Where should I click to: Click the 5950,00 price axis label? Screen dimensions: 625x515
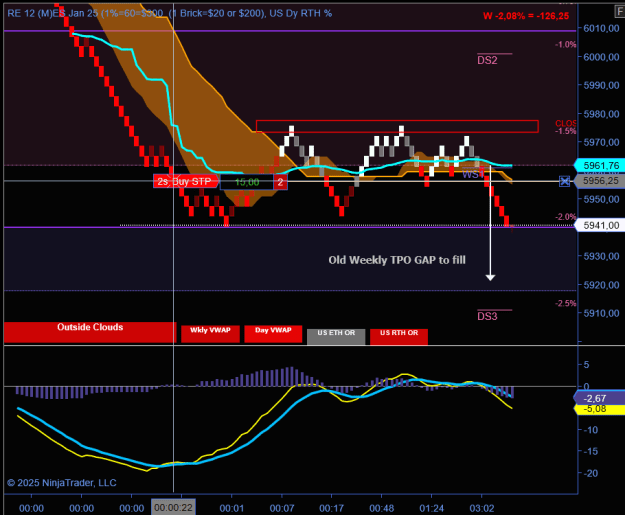pos(601,199)
